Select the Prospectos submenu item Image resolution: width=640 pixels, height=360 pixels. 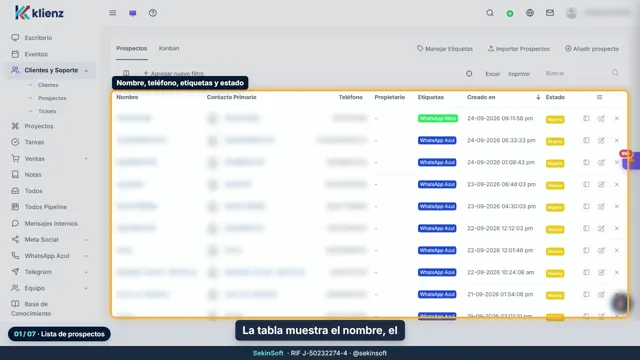(x=52, y=98)
